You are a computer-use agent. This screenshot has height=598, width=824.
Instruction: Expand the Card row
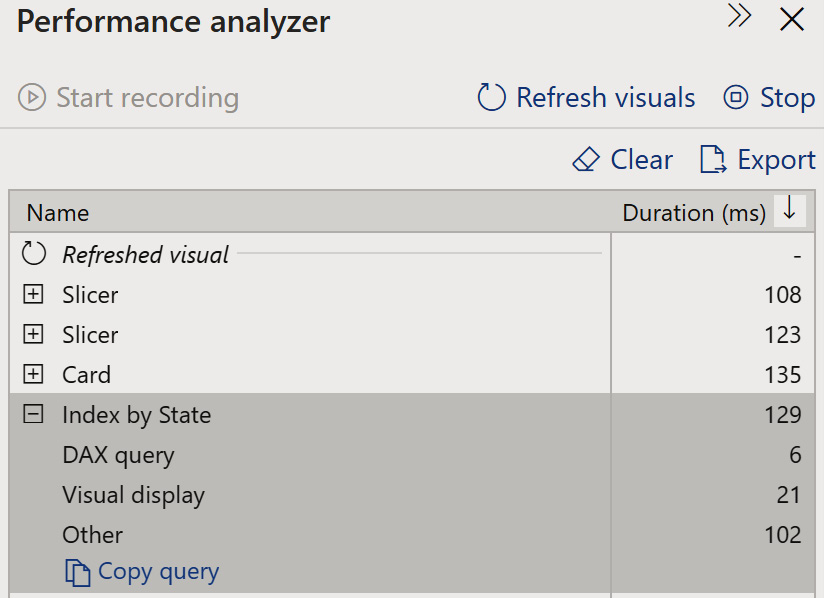(x=34, y=374)
